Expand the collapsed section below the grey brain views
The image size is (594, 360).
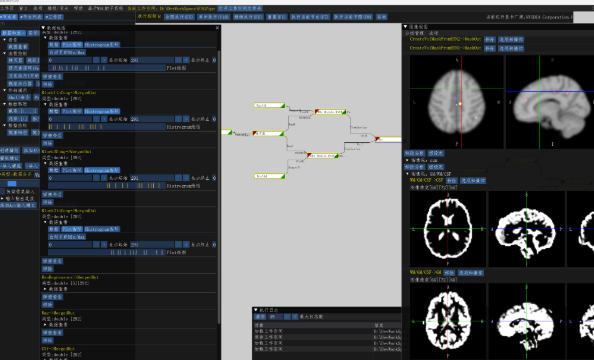click(408, 160)
